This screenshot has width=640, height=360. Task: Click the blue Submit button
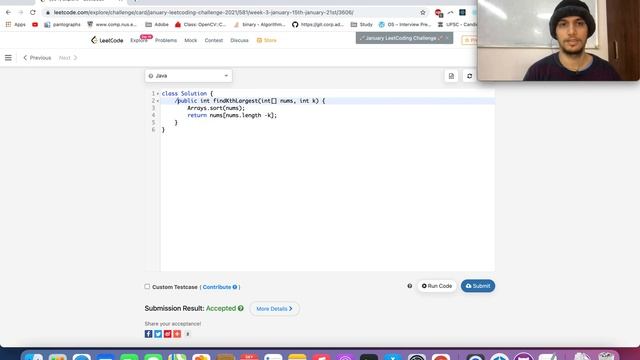pos(478,286)
